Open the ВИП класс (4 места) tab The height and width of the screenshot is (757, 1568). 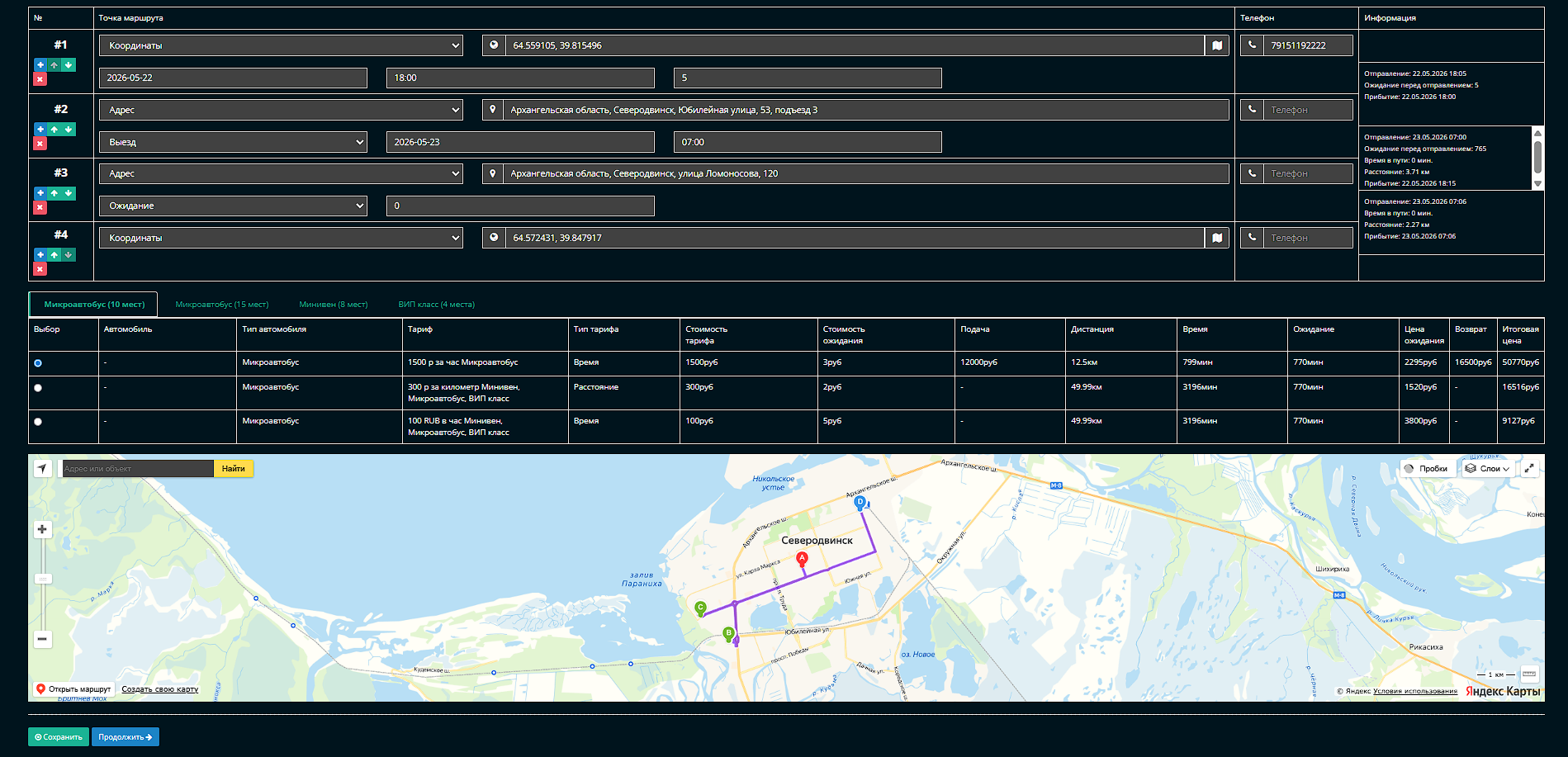(436, 305)
